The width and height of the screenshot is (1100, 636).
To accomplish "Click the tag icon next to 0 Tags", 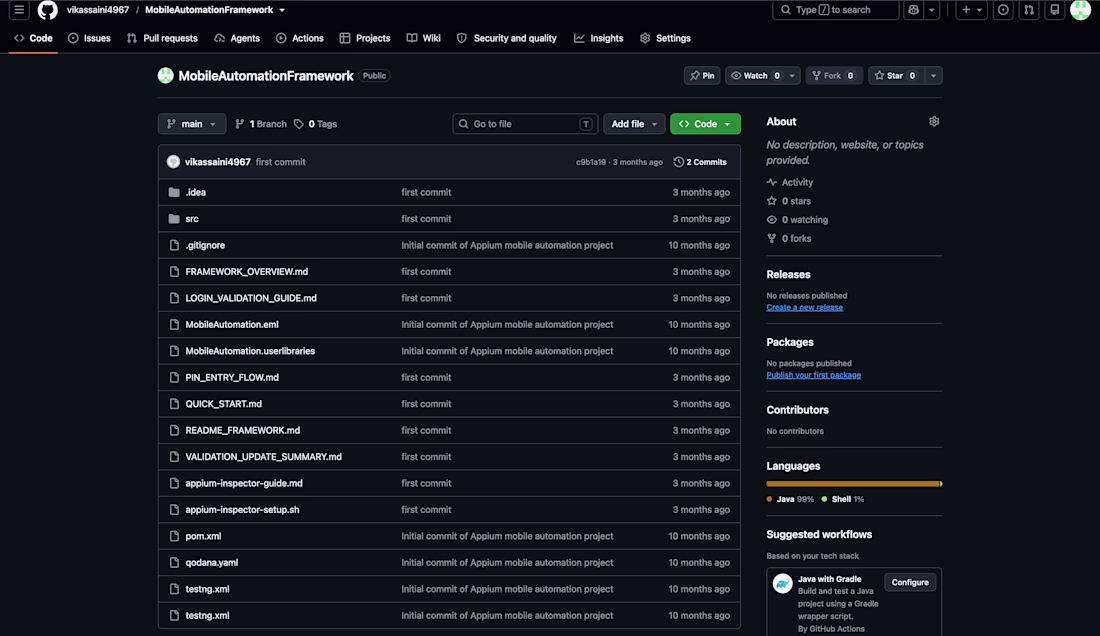I will 299,124.
